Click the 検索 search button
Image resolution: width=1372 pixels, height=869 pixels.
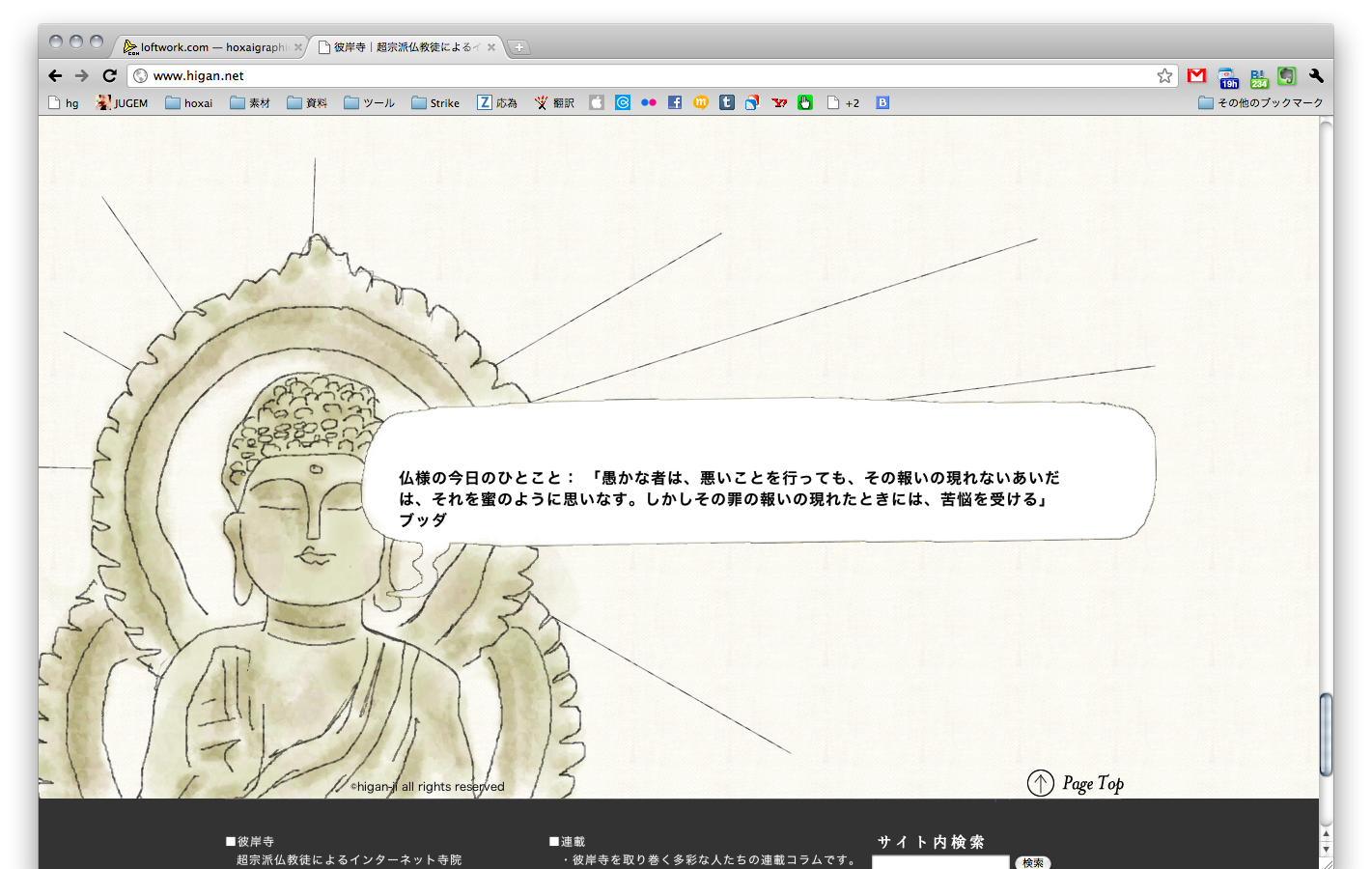point(1033,862)
